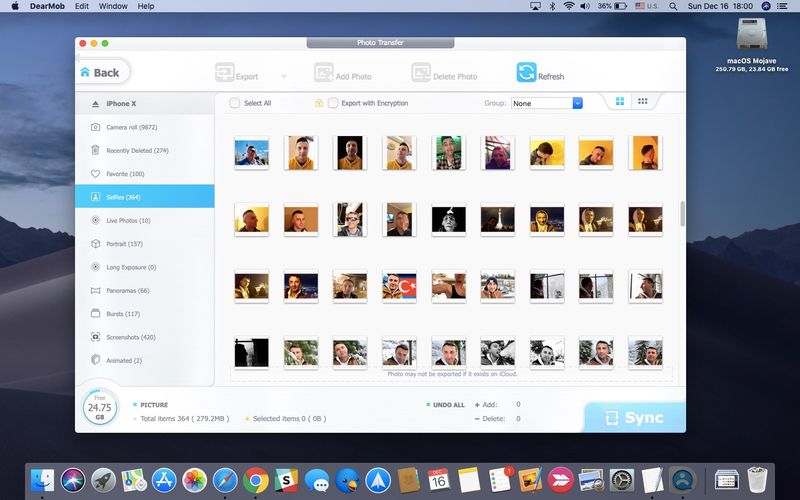The width and height of the screenshot is (800, 500).
Task: Click the Delete Photo icon
Action: point(421,72)
